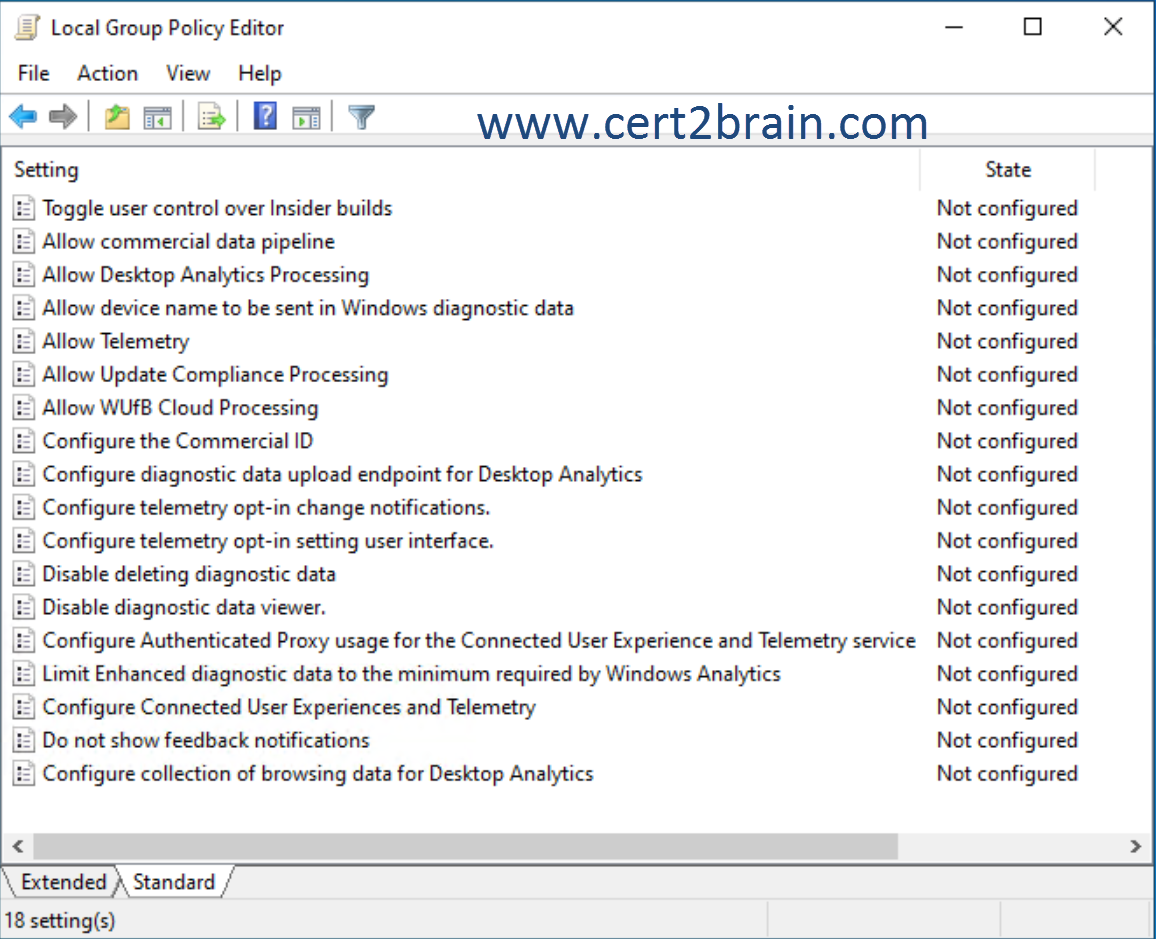Select Configure Connected User Experiences and Telemetry
1156x939 pixels.
coord(289,707)
